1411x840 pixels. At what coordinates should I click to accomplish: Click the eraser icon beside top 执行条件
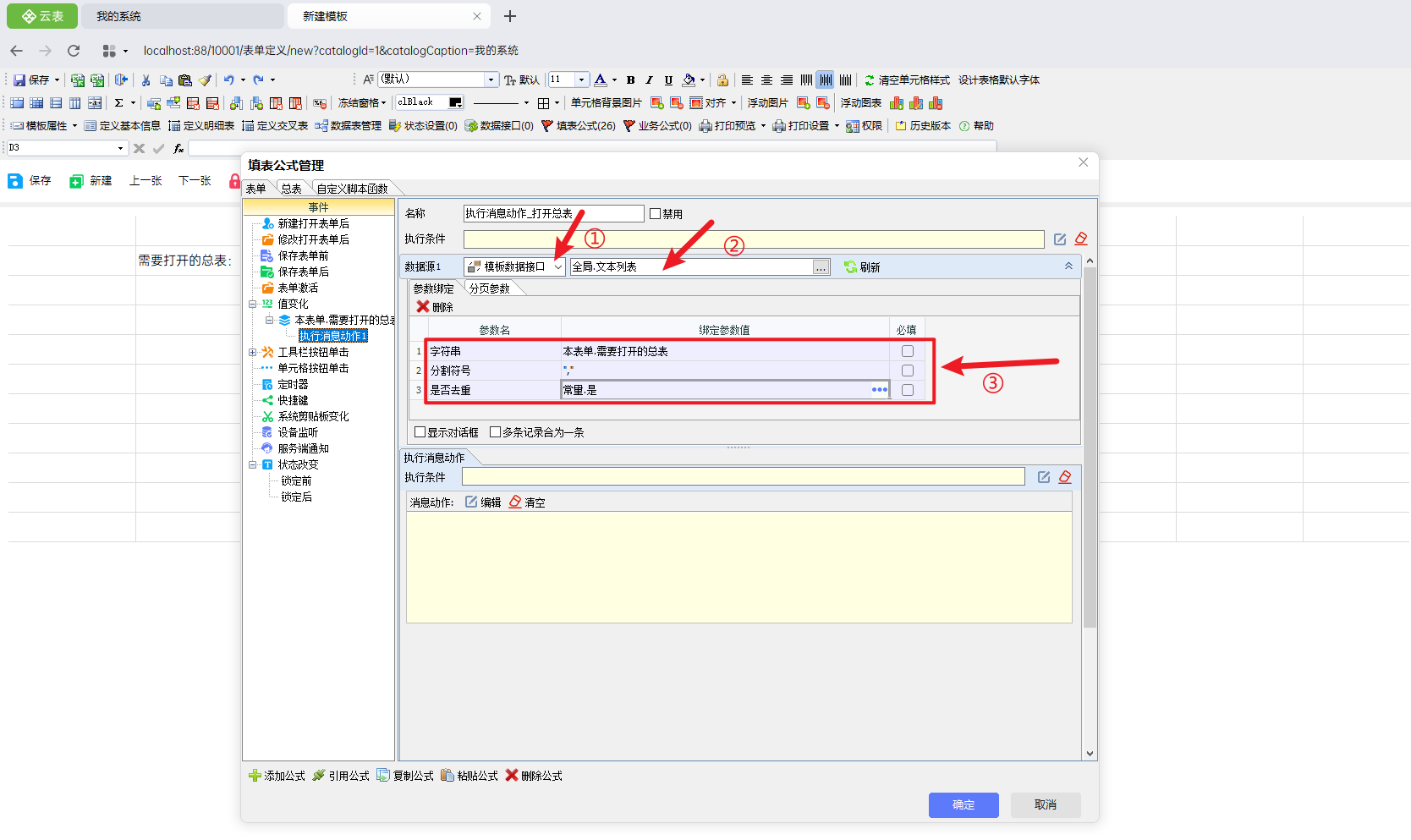pos(1081,239)
